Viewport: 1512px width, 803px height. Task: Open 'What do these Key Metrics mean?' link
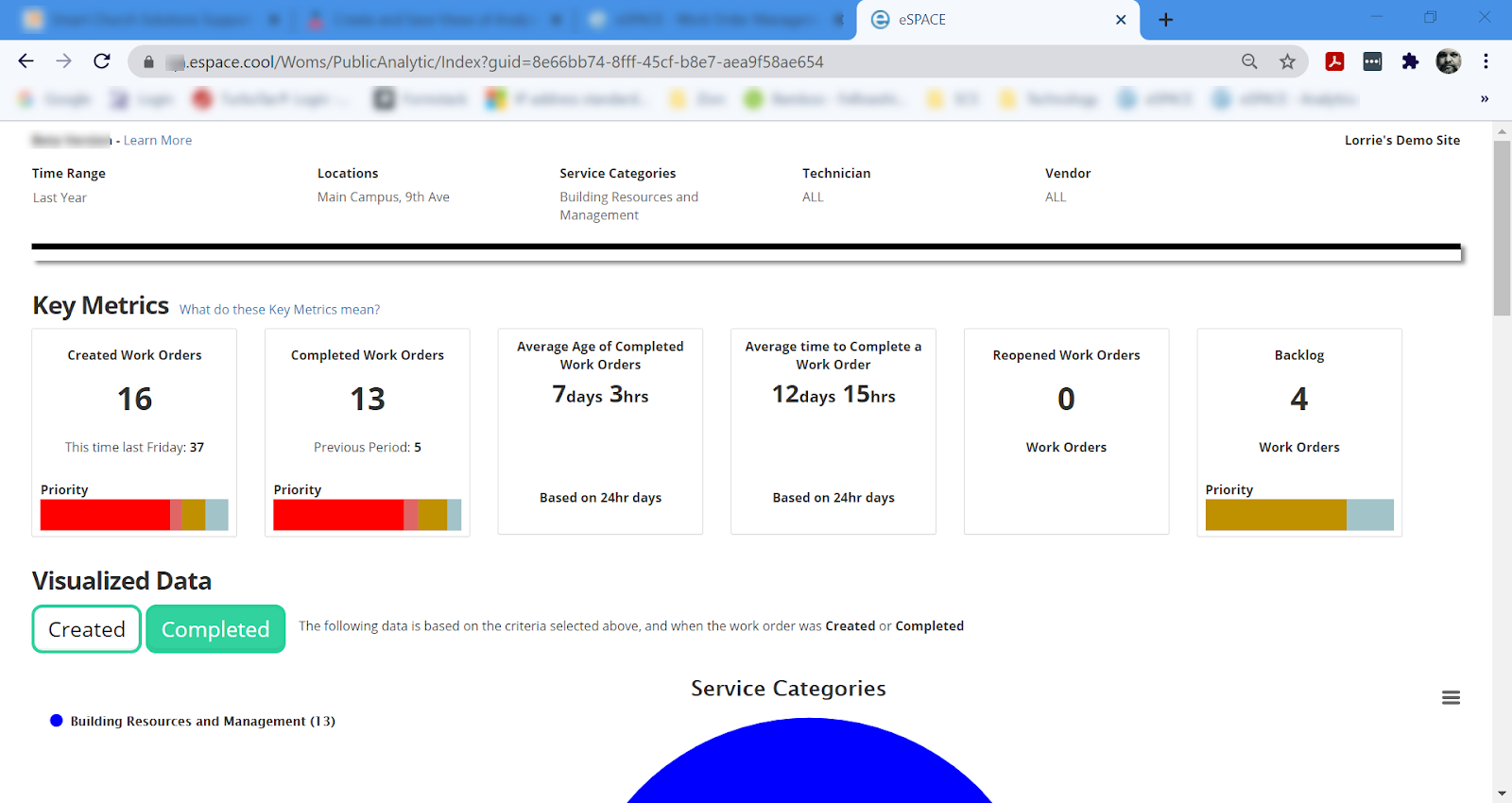tap(280, 310)
